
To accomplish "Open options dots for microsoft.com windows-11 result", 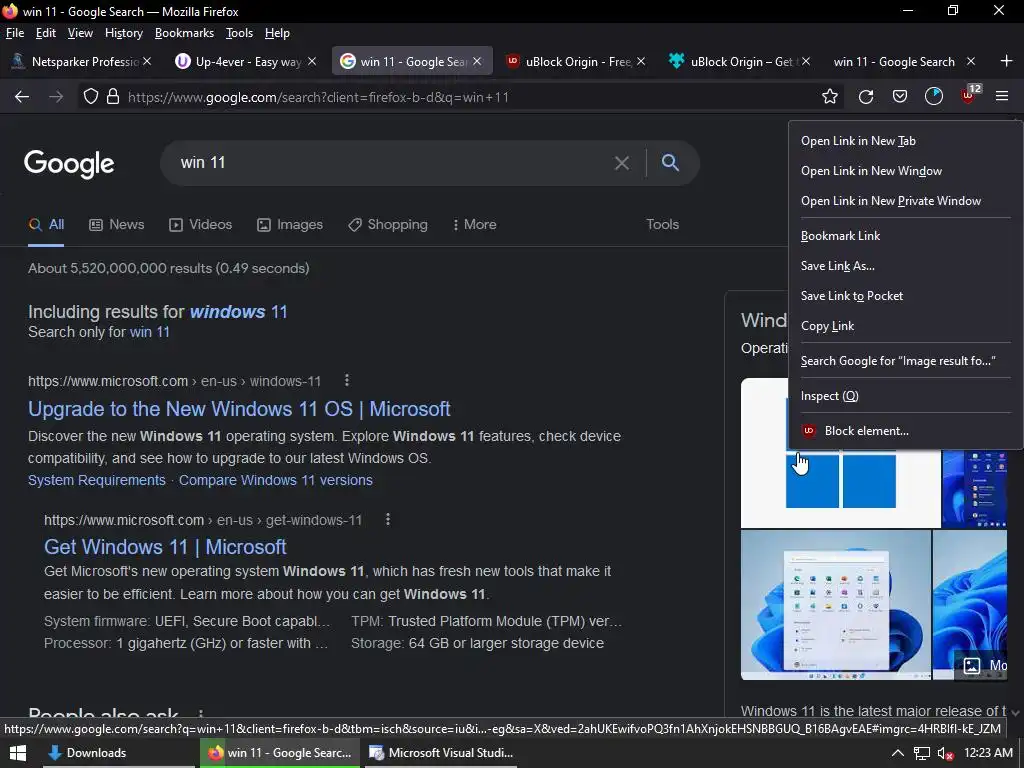I will [347, 380].
